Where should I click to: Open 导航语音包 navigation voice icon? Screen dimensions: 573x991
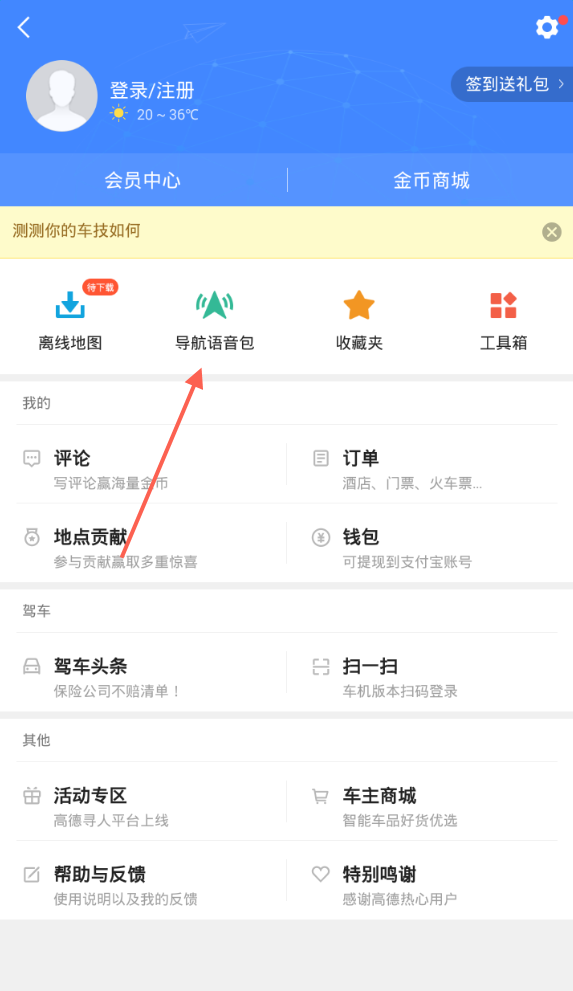pos(215,305)
